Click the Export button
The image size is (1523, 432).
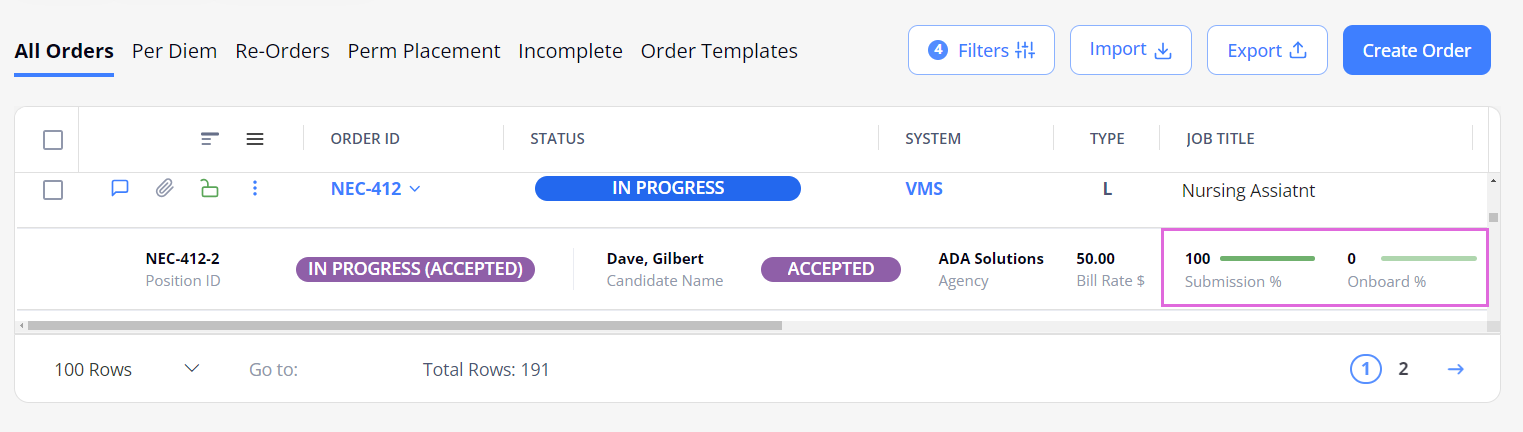click(1267, 50)
